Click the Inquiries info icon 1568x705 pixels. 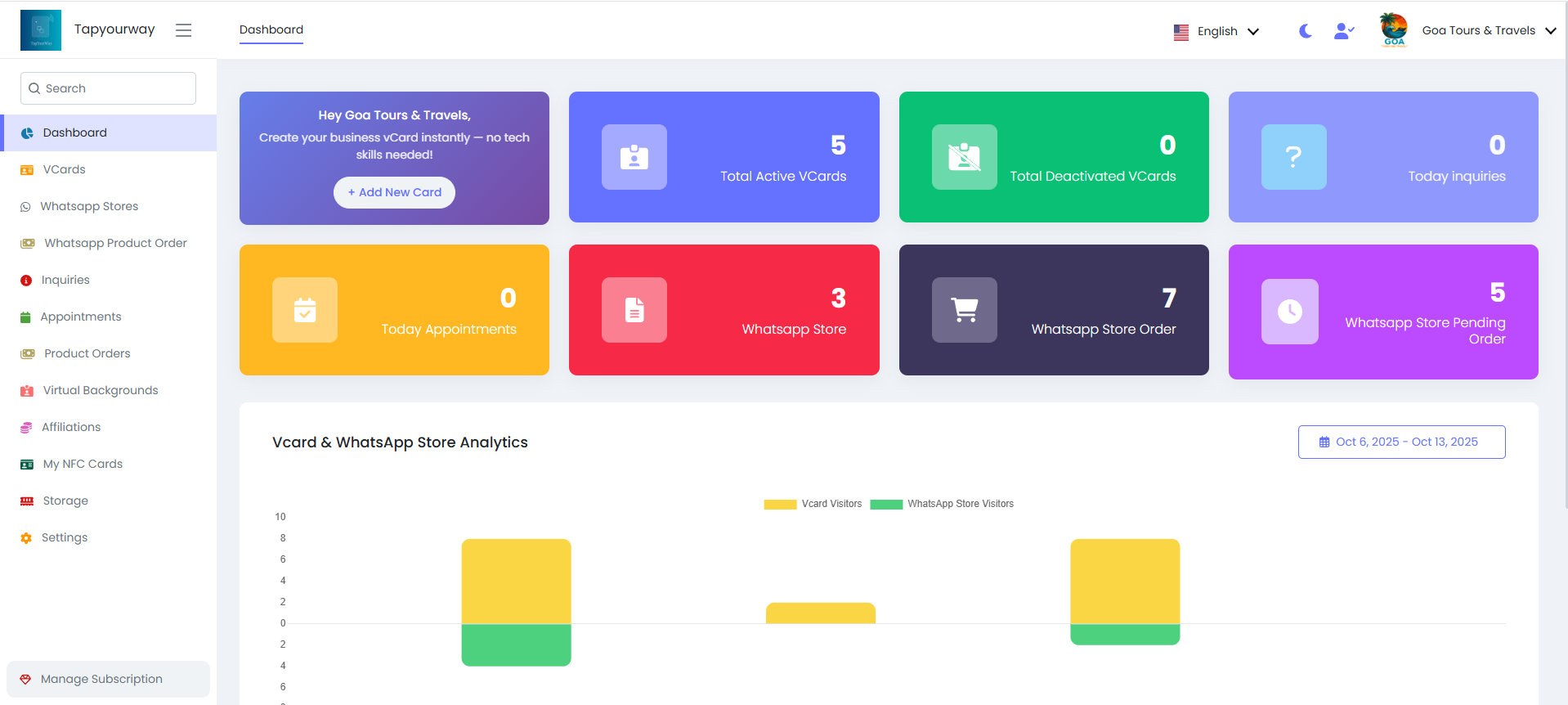tap(26, 281)
